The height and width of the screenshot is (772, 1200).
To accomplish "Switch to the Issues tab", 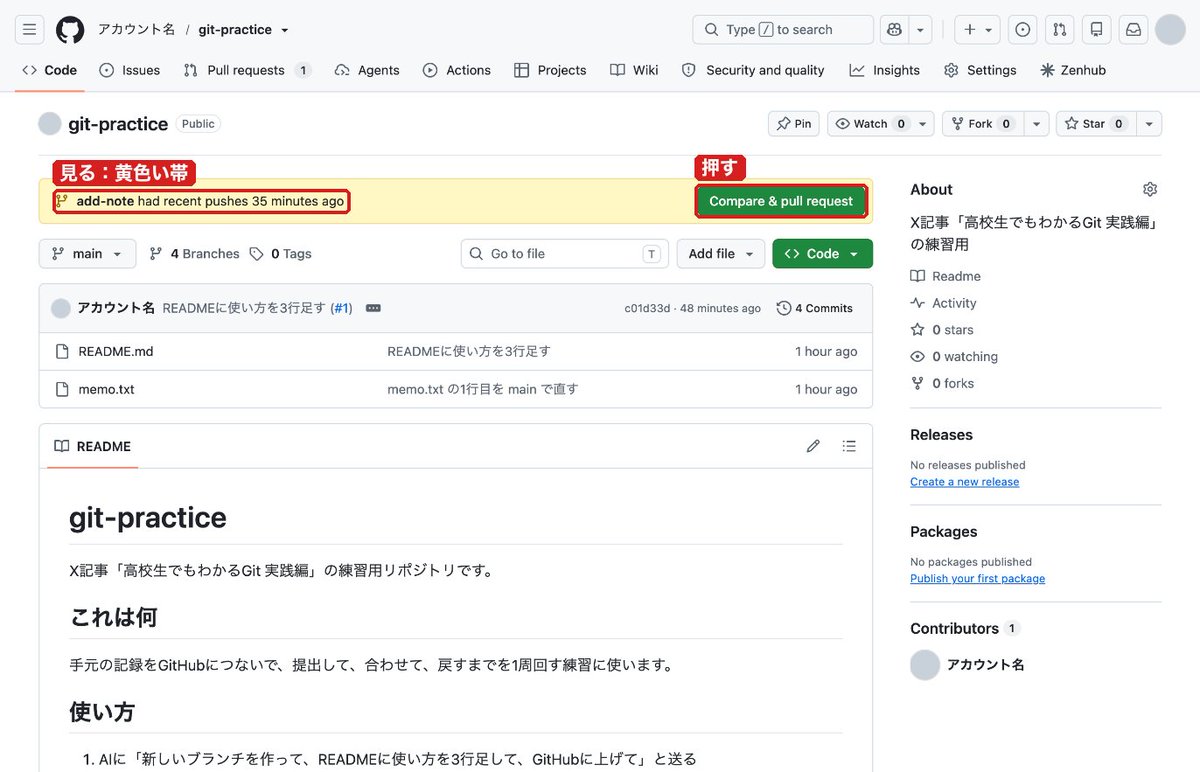I will click(x=130, y=70).
